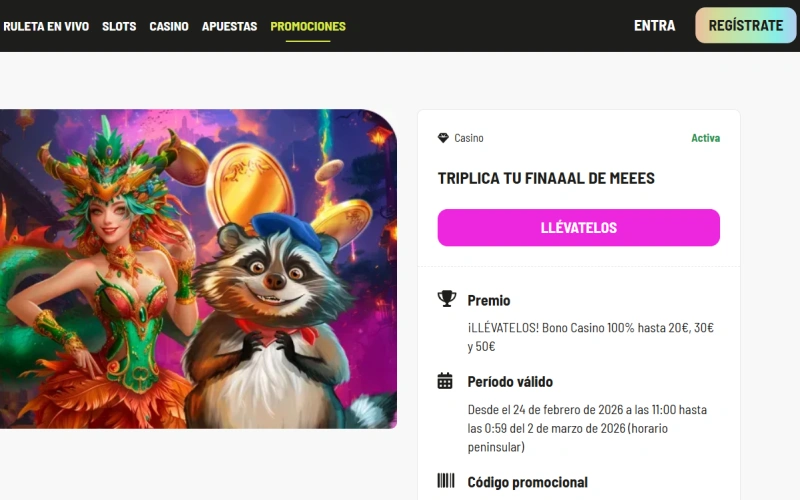The height and width of the screenshot is (500, 800).
Task: Click the Premio section heading
Action: click(489, 301)
